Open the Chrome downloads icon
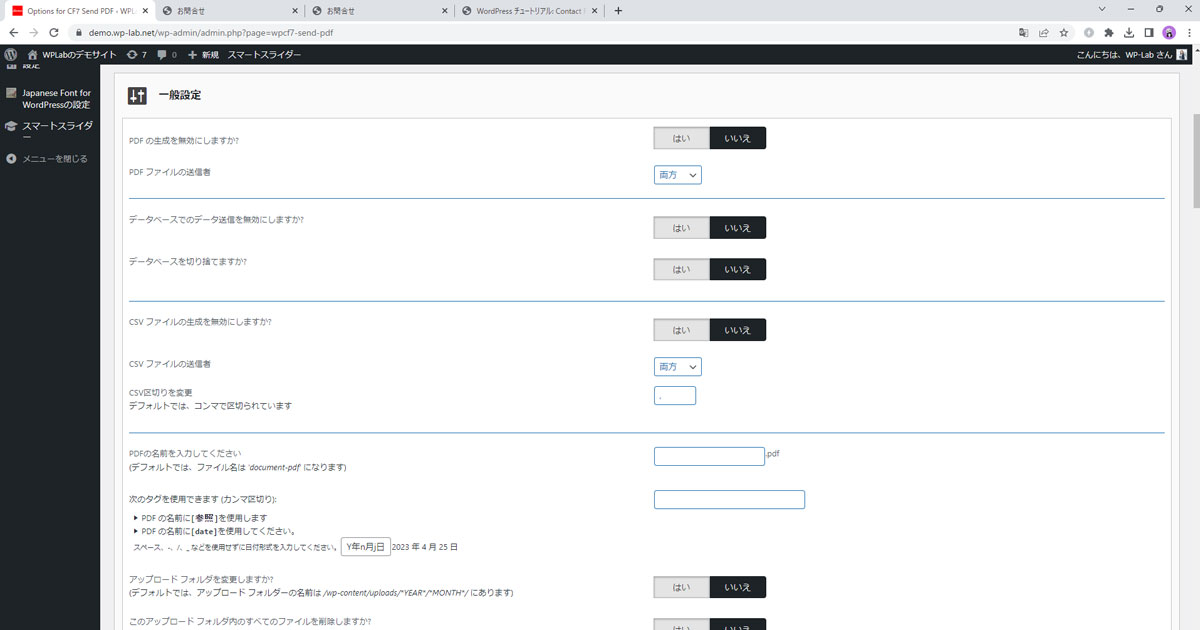Image resolution: width=1200 pixels, height=630 pixels. [x=1129, y=32]
